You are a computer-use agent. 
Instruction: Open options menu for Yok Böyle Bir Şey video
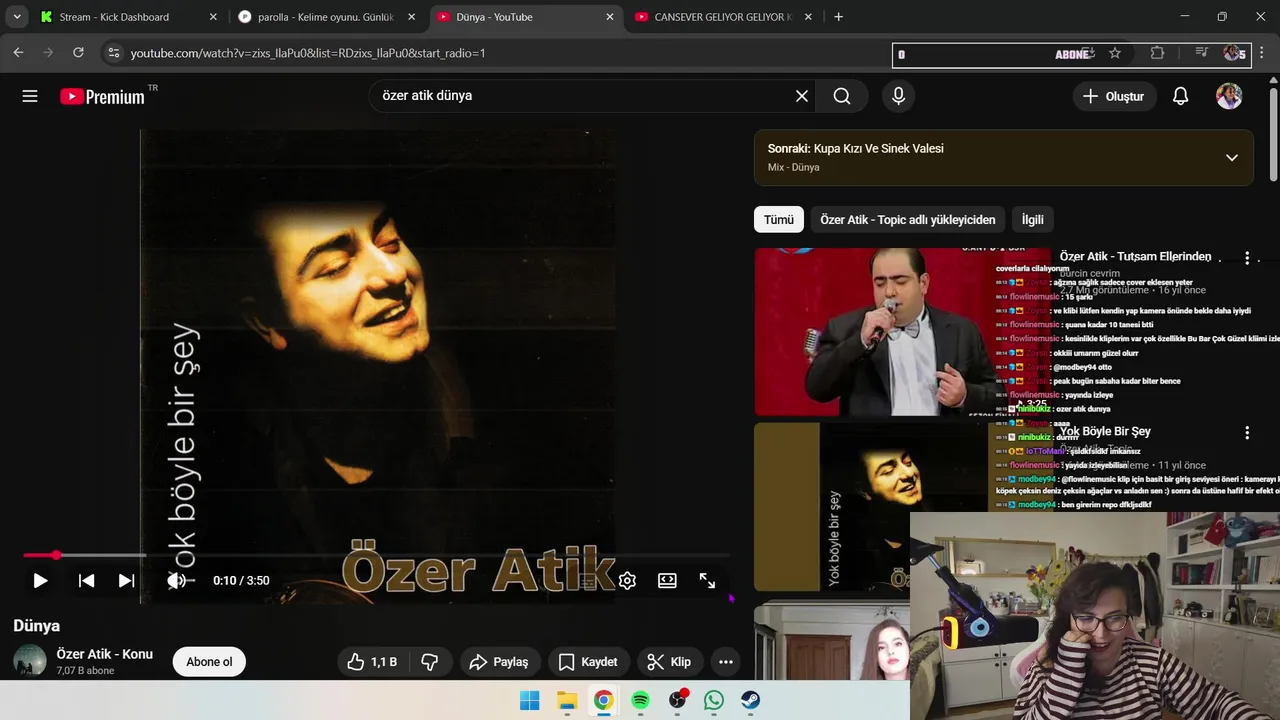(1247, 433)
